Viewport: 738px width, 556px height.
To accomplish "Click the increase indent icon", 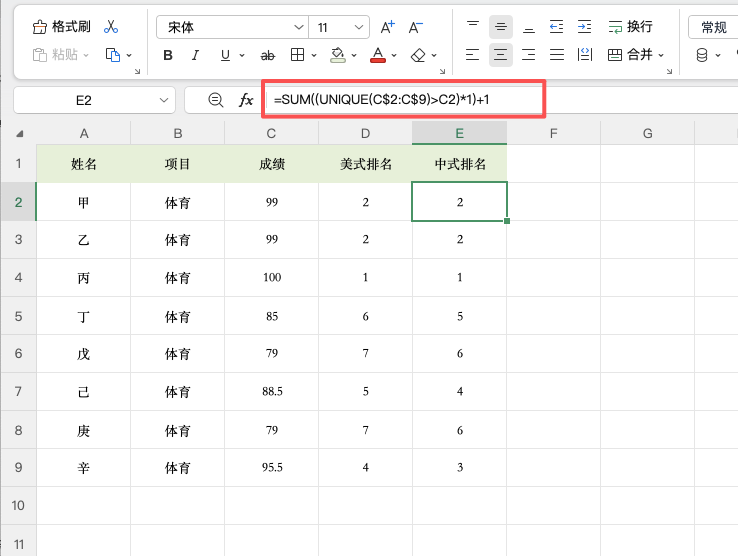I will (584, 27).
